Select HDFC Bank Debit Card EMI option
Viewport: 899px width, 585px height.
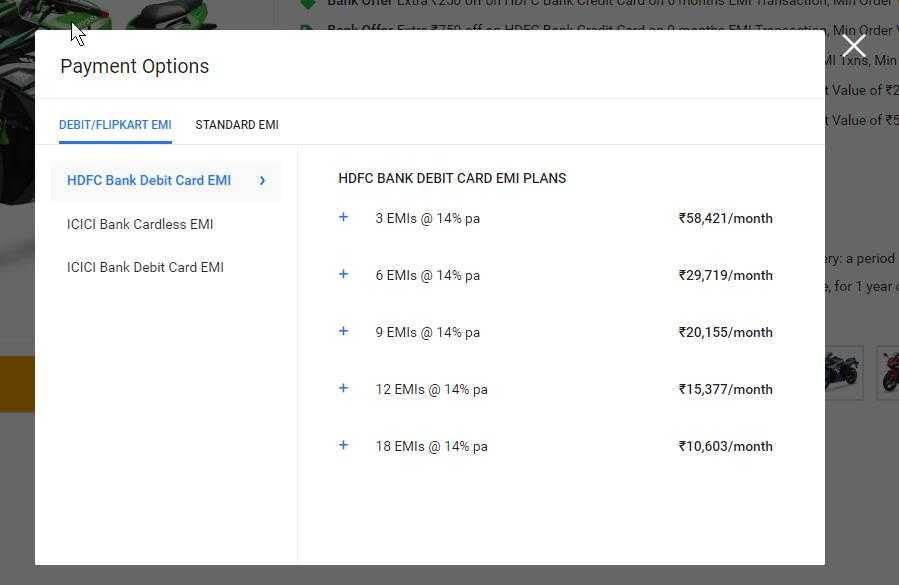pos(166,181)
